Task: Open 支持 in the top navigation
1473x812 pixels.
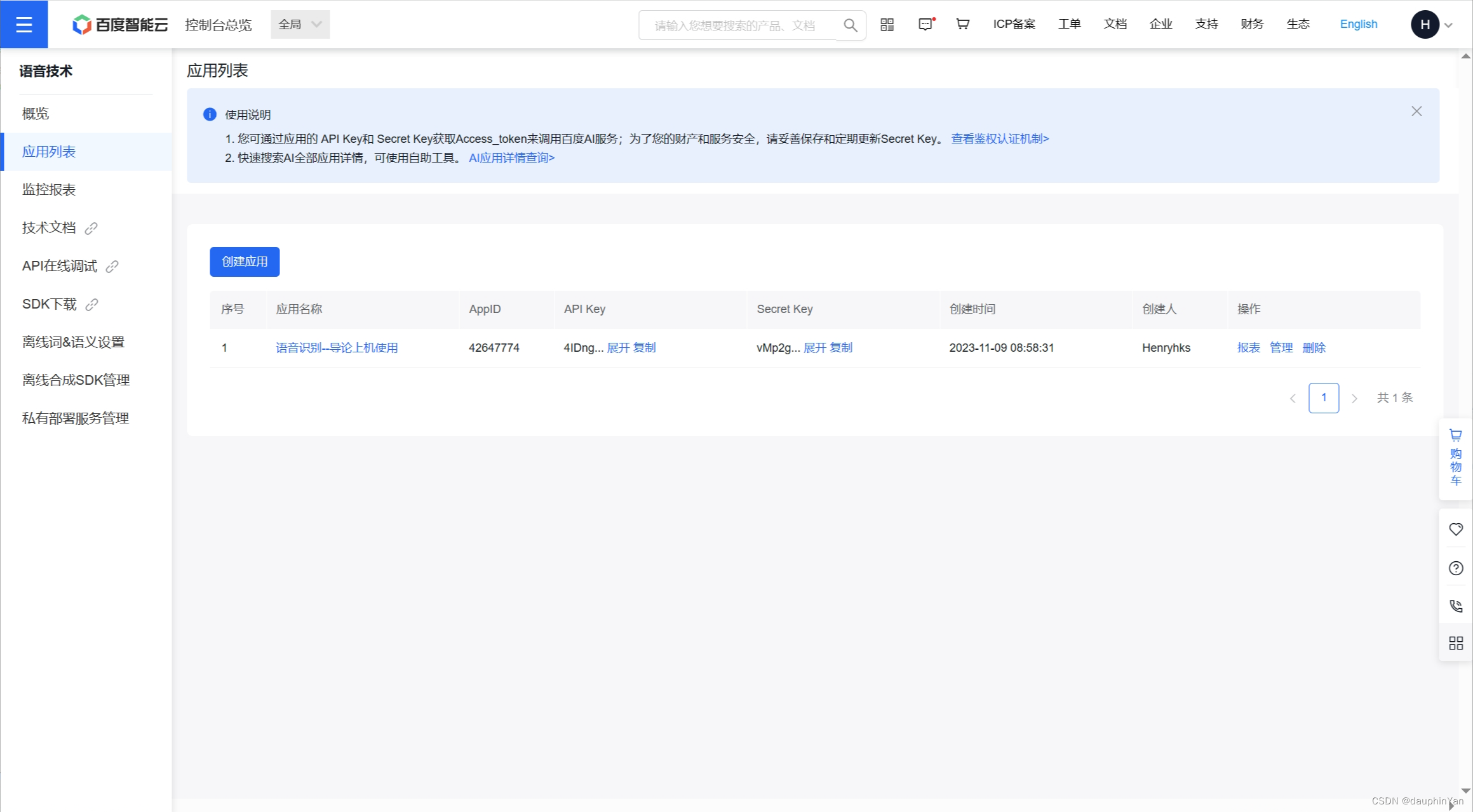Action: (1207, 24)
